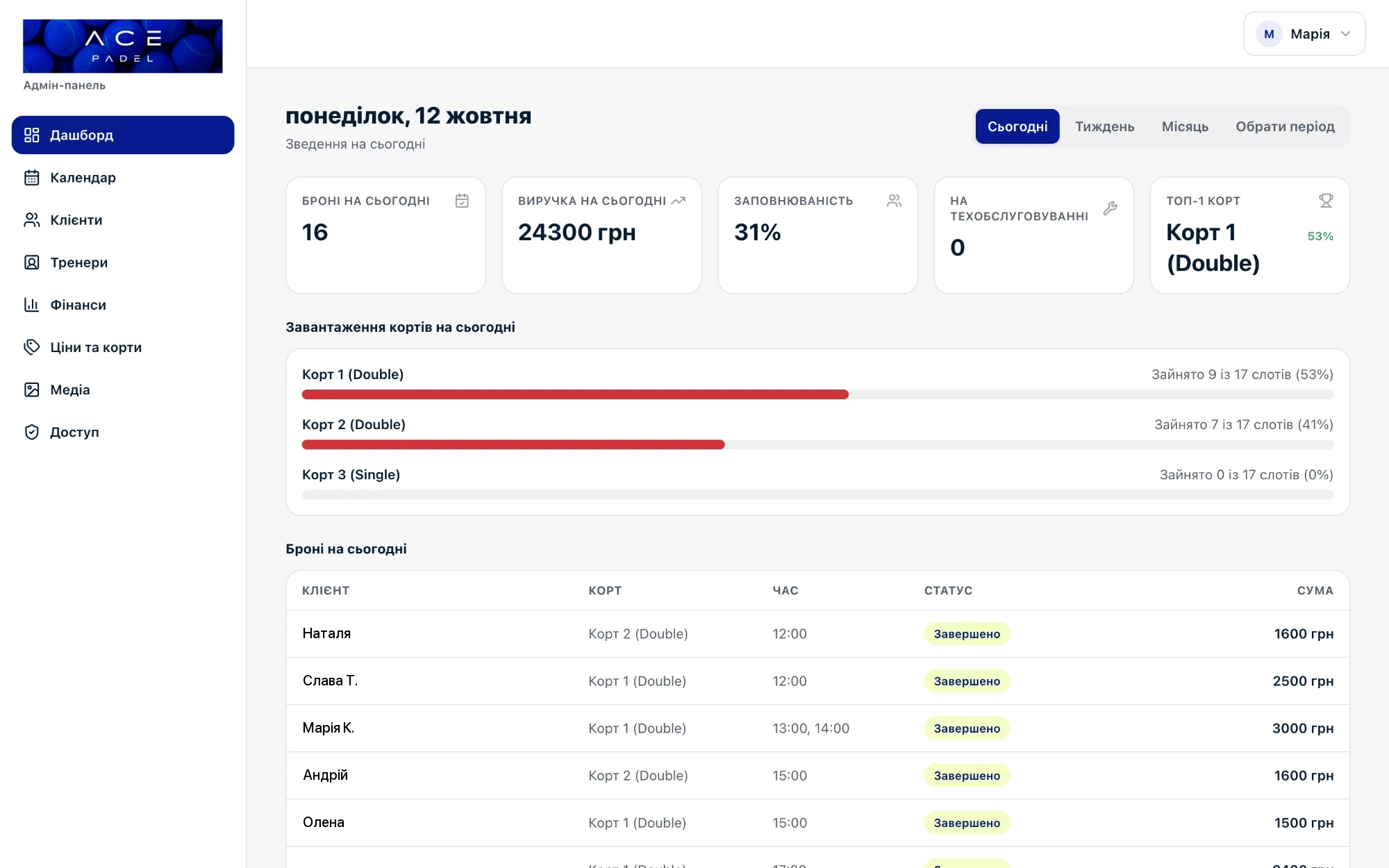Image resolution: width=1389 pixels, height=868 pixels.
Task: Switch to the Тиждень tab
Action: [x=1104, y=126]
